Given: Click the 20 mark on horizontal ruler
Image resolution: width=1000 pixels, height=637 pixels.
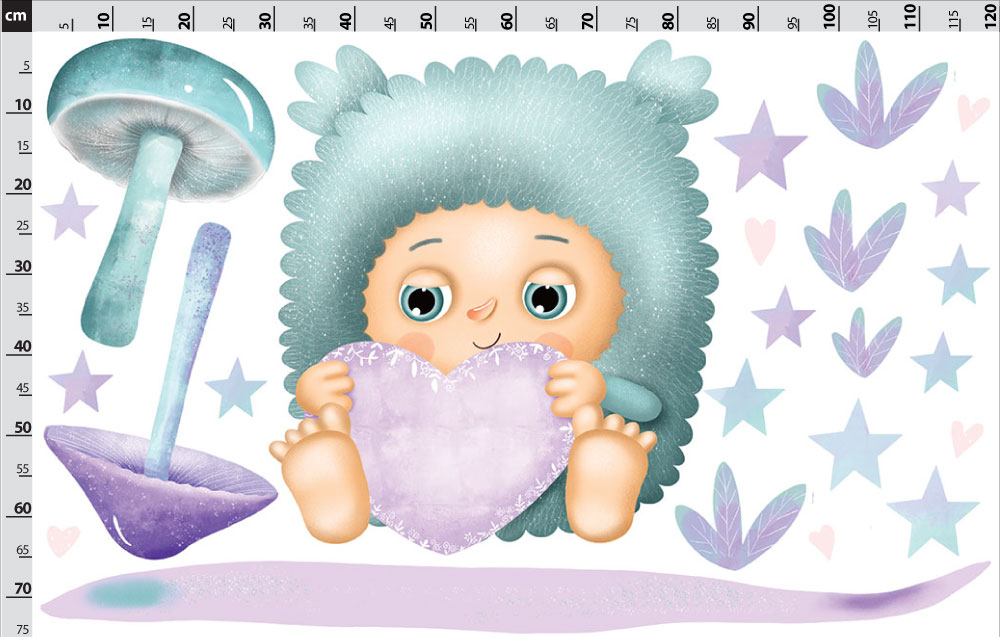Looking at the screenshot, I should click(x=185, y=20).
